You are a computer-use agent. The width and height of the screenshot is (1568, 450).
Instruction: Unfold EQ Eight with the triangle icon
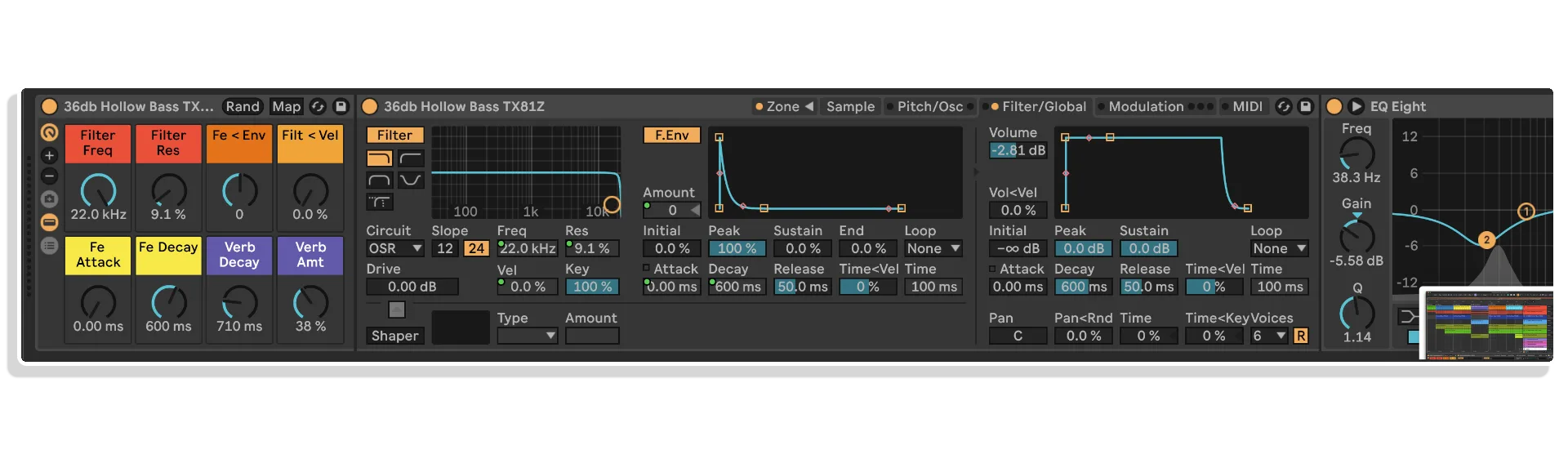tap(1356, 106)
